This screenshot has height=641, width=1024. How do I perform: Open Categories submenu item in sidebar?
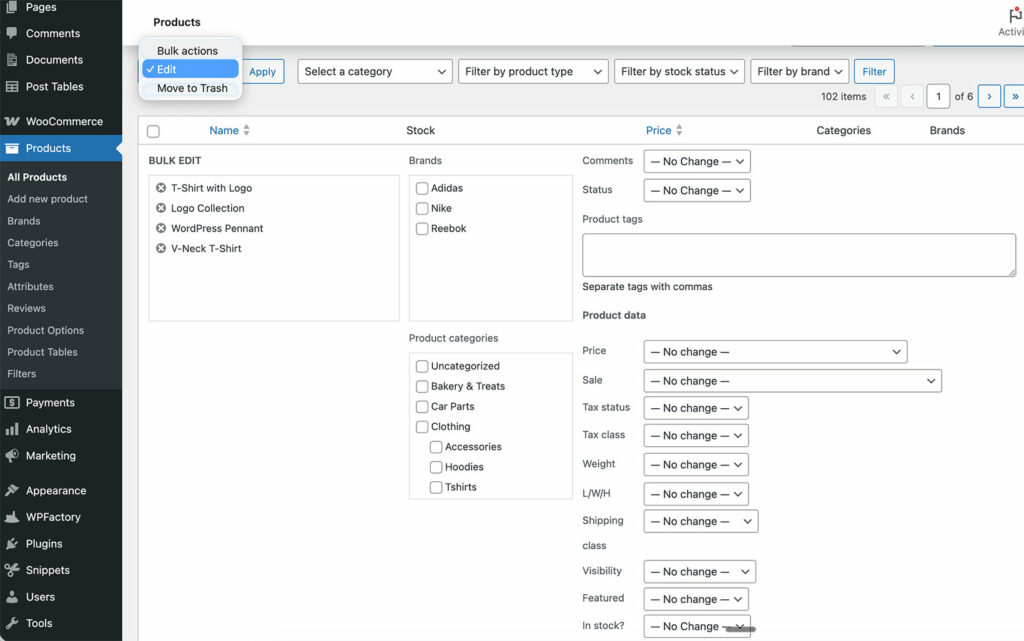click(x=33, y=243)
